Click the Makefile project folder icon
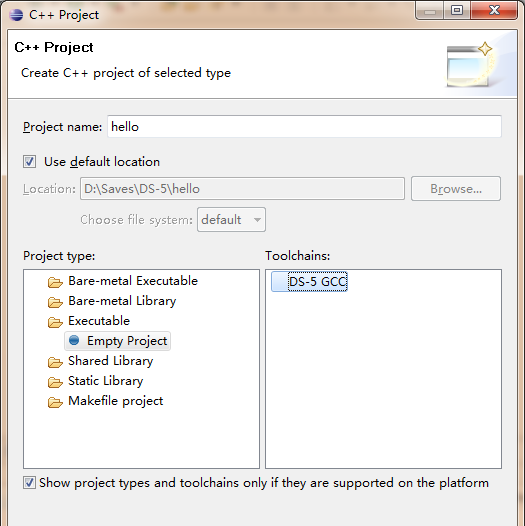This screenshot has width=525, height=526. (55, 402)
